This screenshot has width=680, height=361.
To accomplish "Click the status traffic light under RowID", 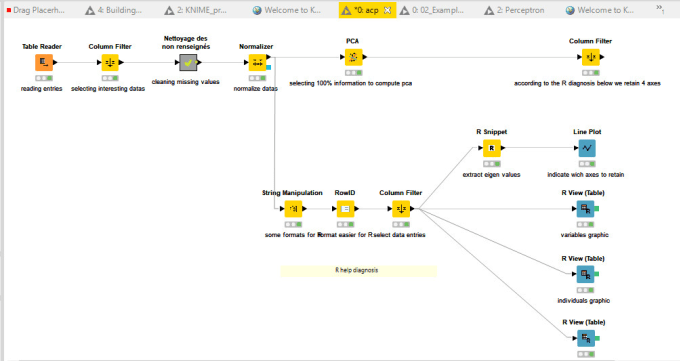I will 345,224.
